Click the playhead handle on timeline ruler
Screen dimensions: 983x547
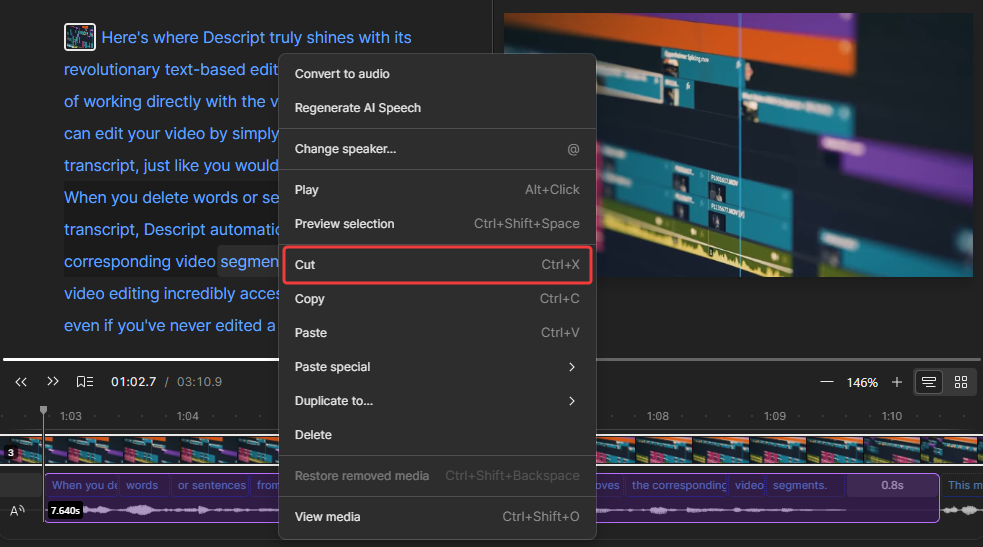(43, 410)
